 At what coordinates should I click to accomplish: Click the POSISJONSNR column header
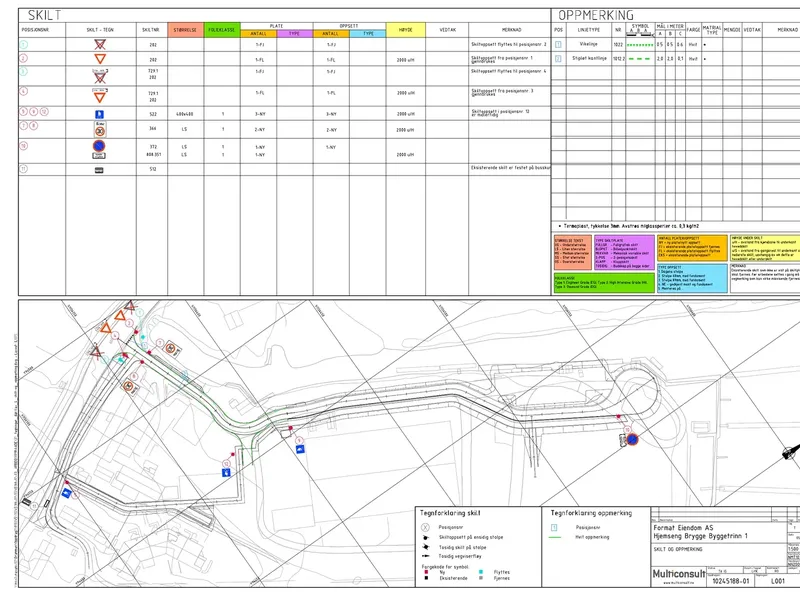(x=35, y=30)
